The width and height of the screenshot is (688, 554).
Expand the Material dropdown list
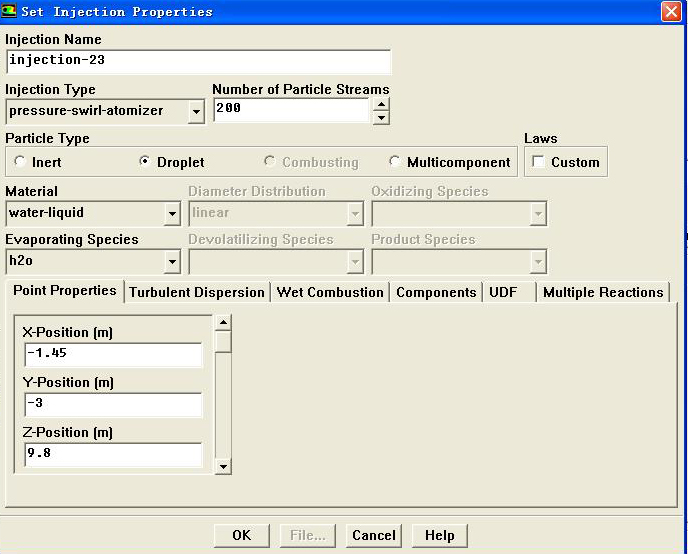[x=172, y=213]
